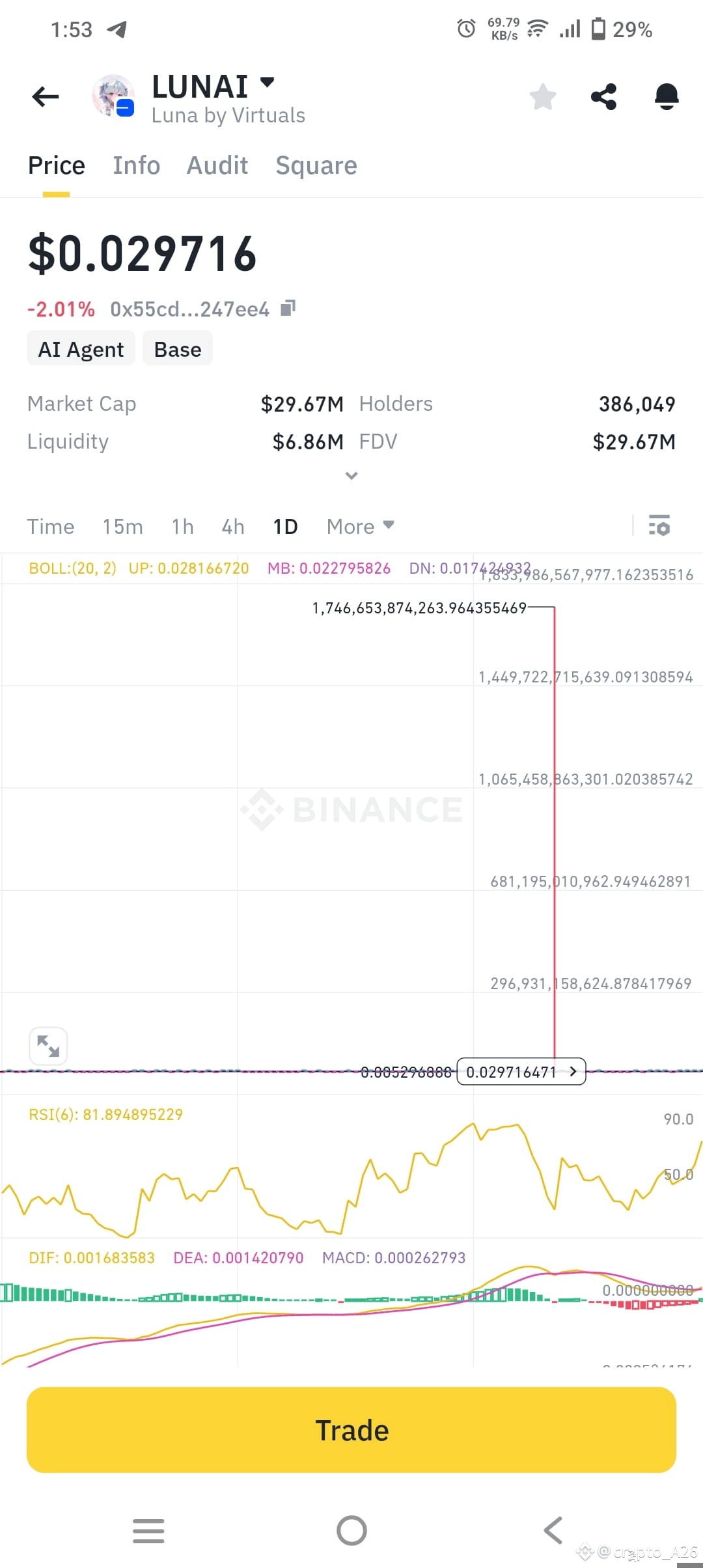Screen dimensions: 703x1568
Task: Tap the current price marker 0.029716471
Action: [x=521, y=1072]
